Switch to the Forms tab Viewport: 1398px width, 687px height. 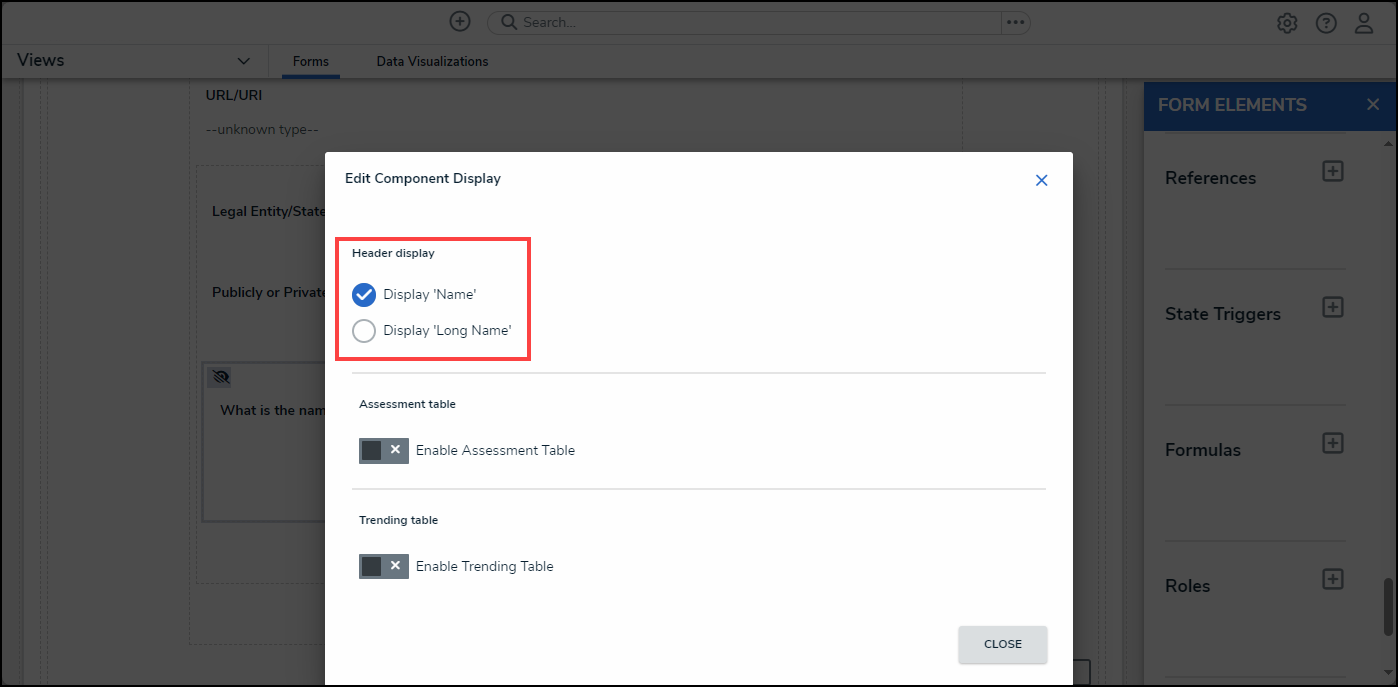[x=310, y=62]
